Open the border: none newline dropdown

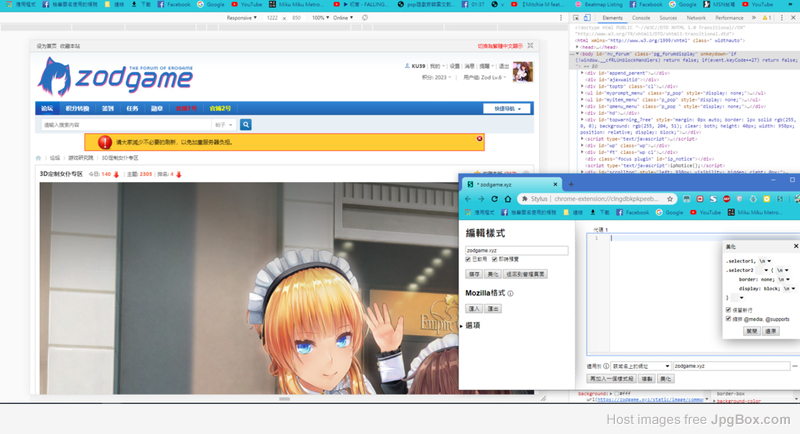pos(784,279)
